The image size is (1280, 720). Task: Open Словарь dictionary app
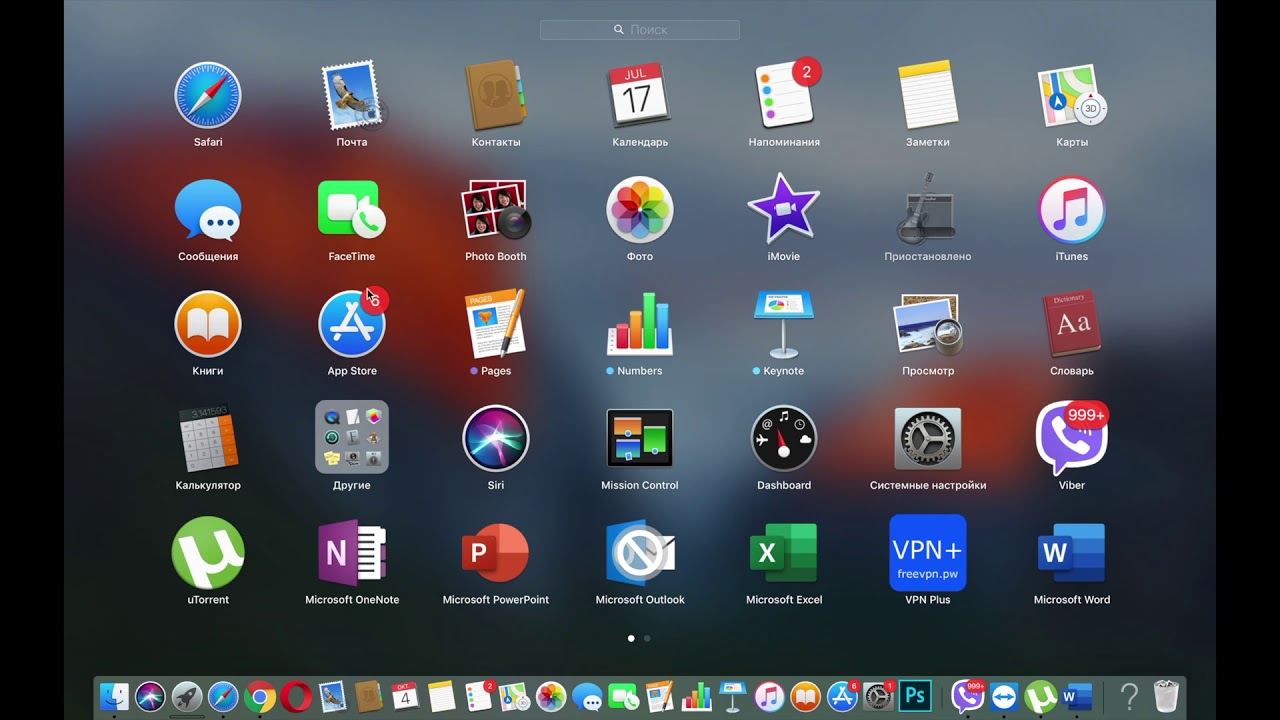(x=1072, y=324)
